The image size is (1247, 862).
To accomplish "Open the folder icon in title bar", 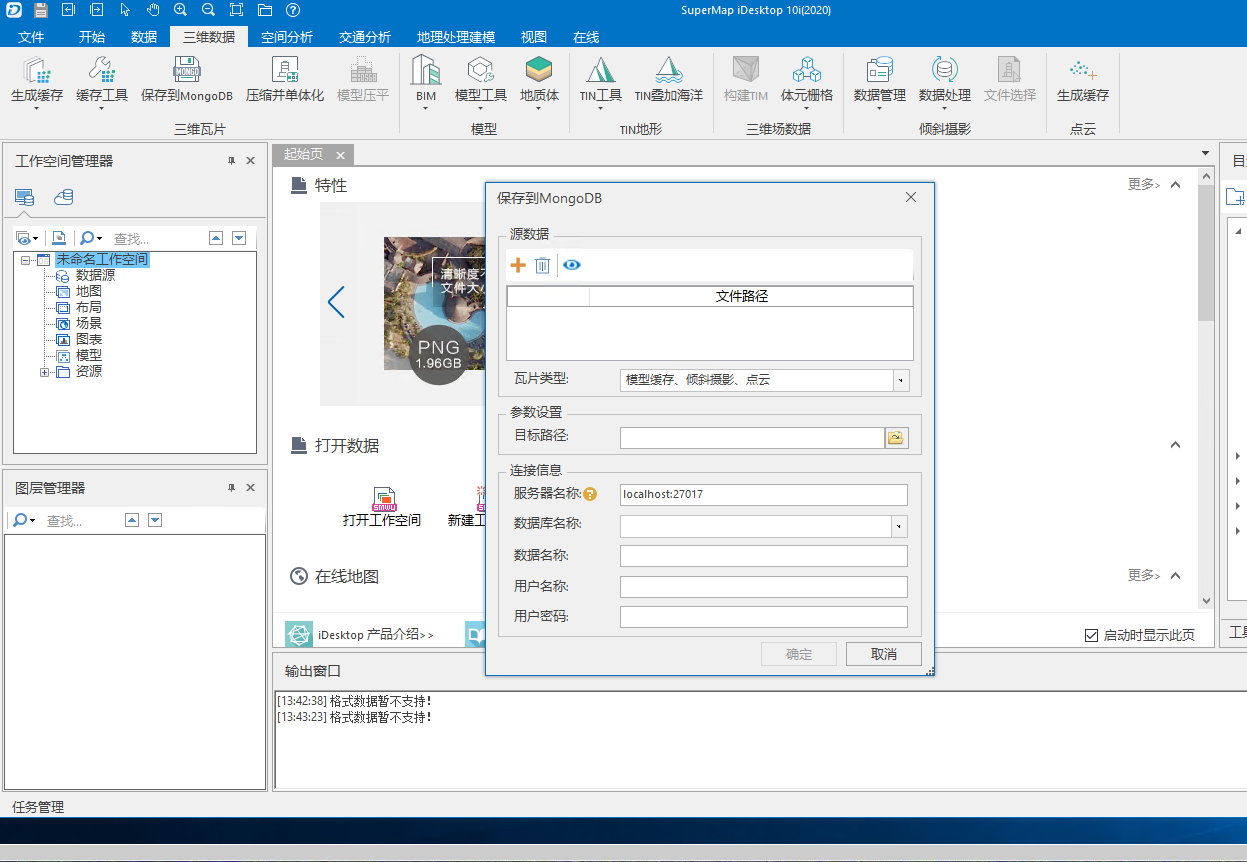I will (x=264, y=11).
